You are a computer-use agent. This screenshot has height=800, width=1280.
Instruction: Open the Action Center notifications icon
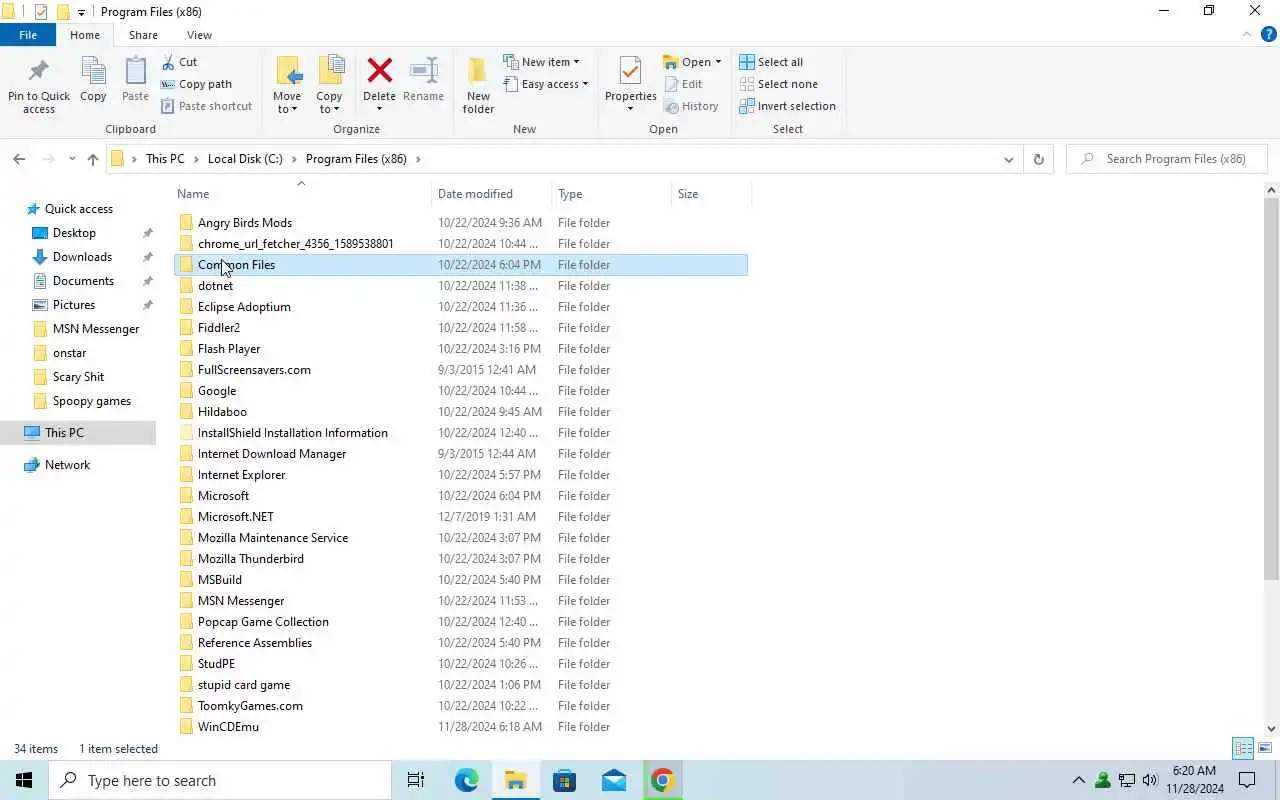point(1247,780)
